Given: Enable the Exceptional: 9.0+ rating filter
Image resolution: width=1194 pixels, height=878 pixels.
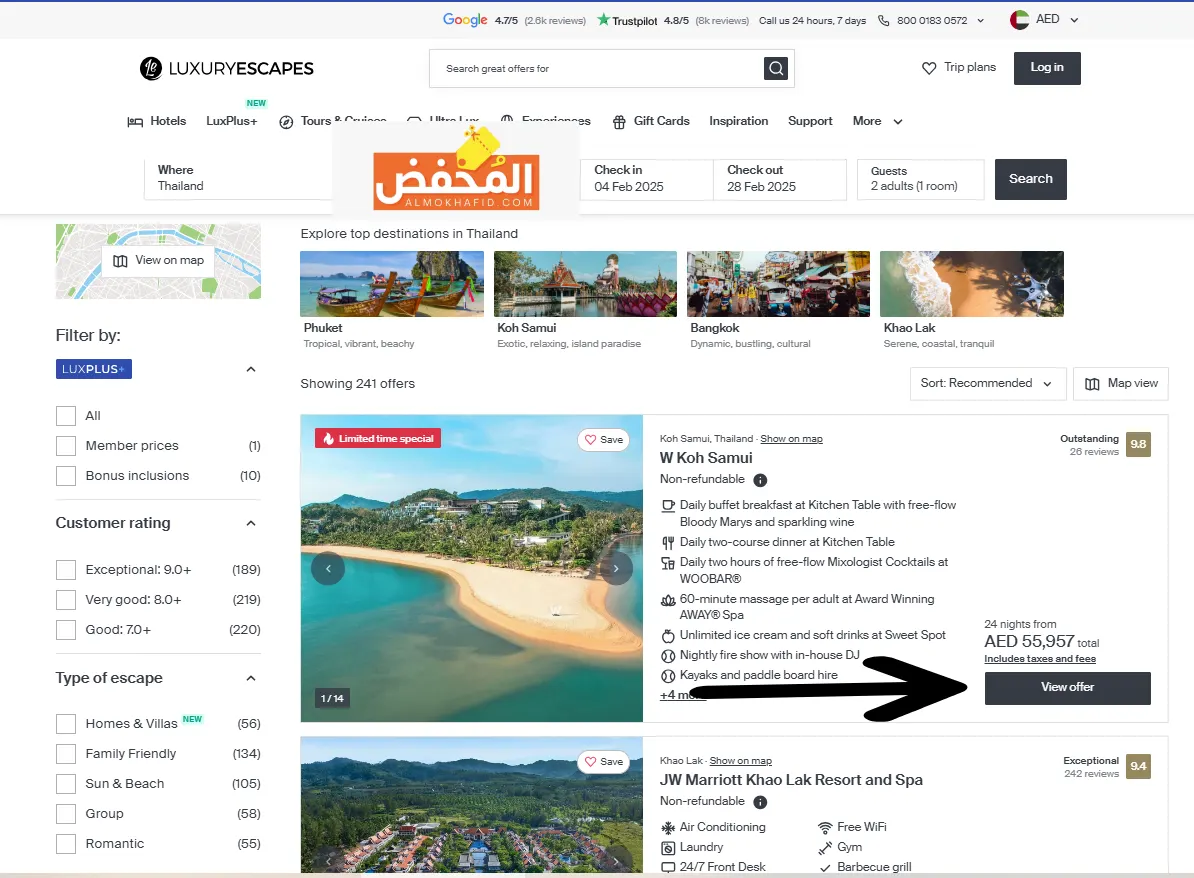Looking at the screenshot, I should 66,570.
